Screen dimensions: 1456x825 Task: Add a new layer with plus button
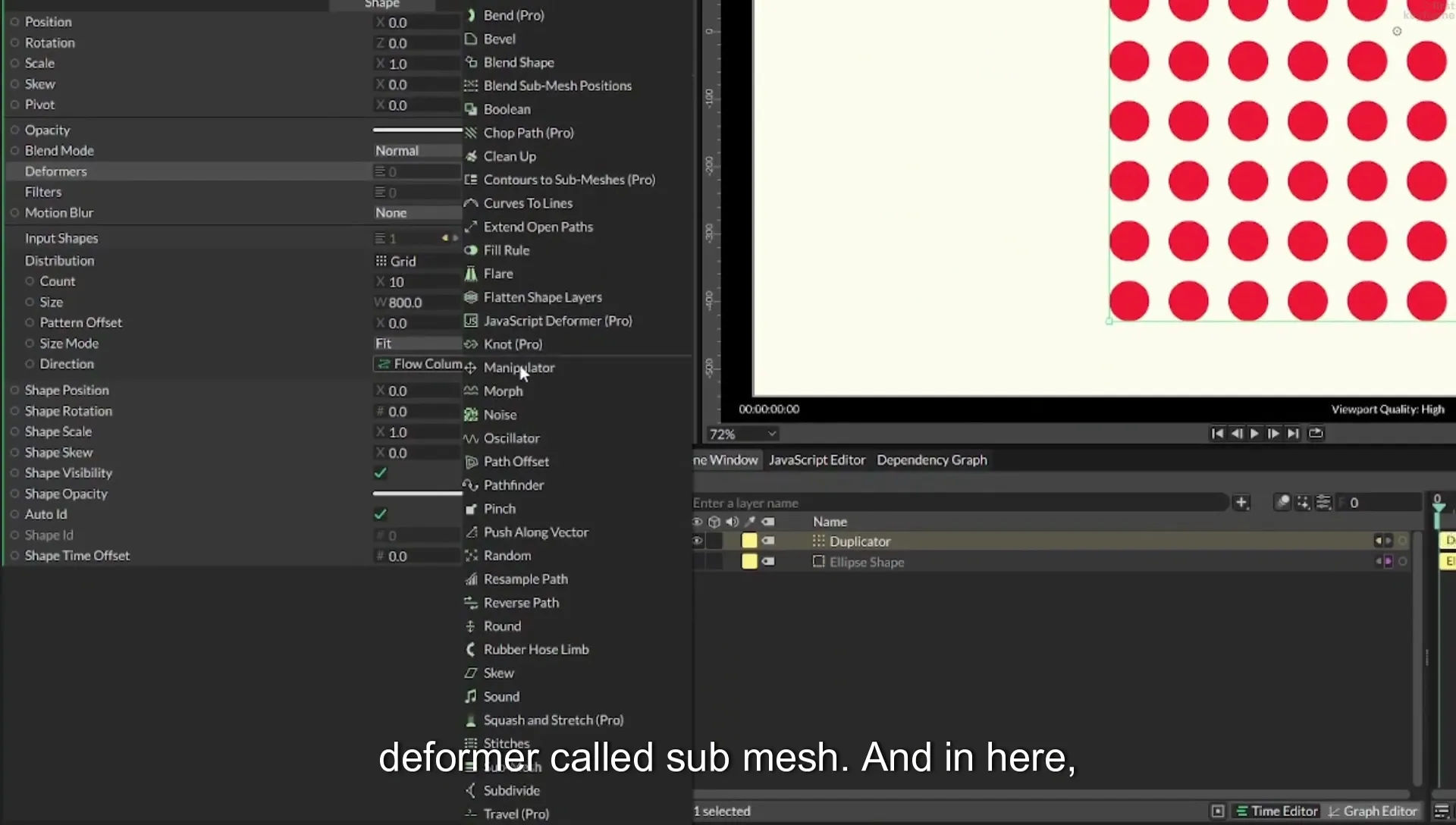[1241, 503]
